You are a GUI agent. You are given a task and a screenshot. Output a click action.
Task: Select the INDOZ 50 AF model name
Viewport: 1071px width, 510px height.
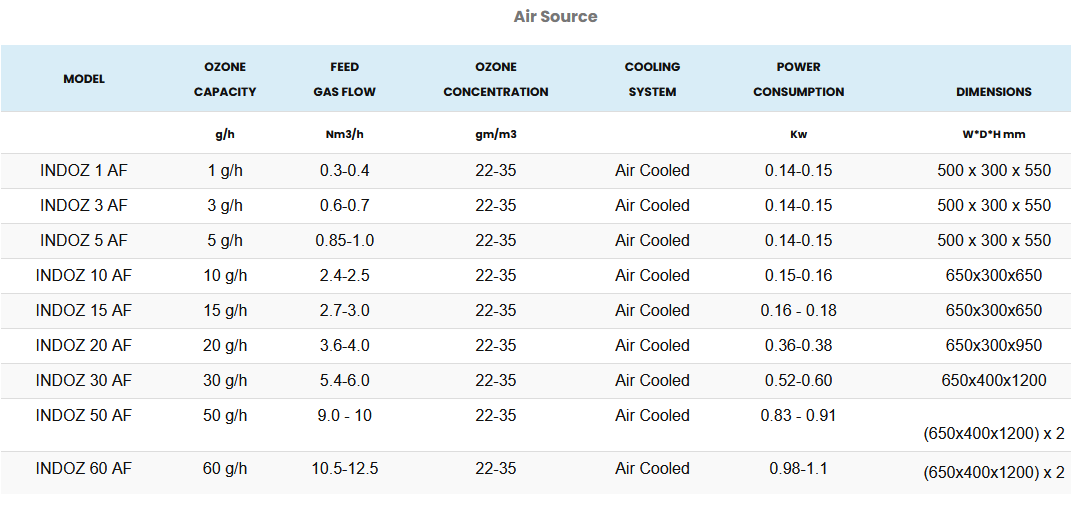(84, 416)
